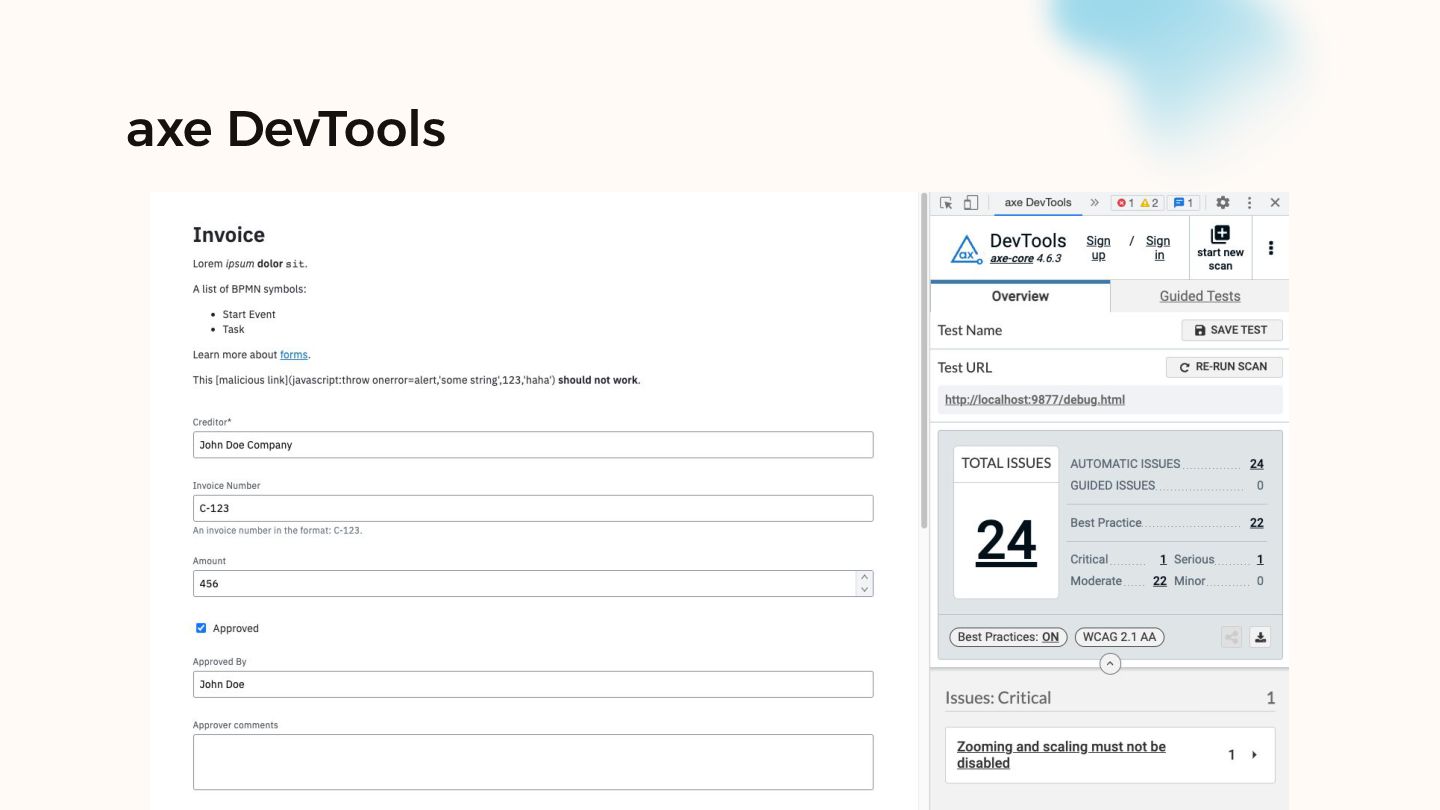Click the inspect element picker icon

point(946,203)
